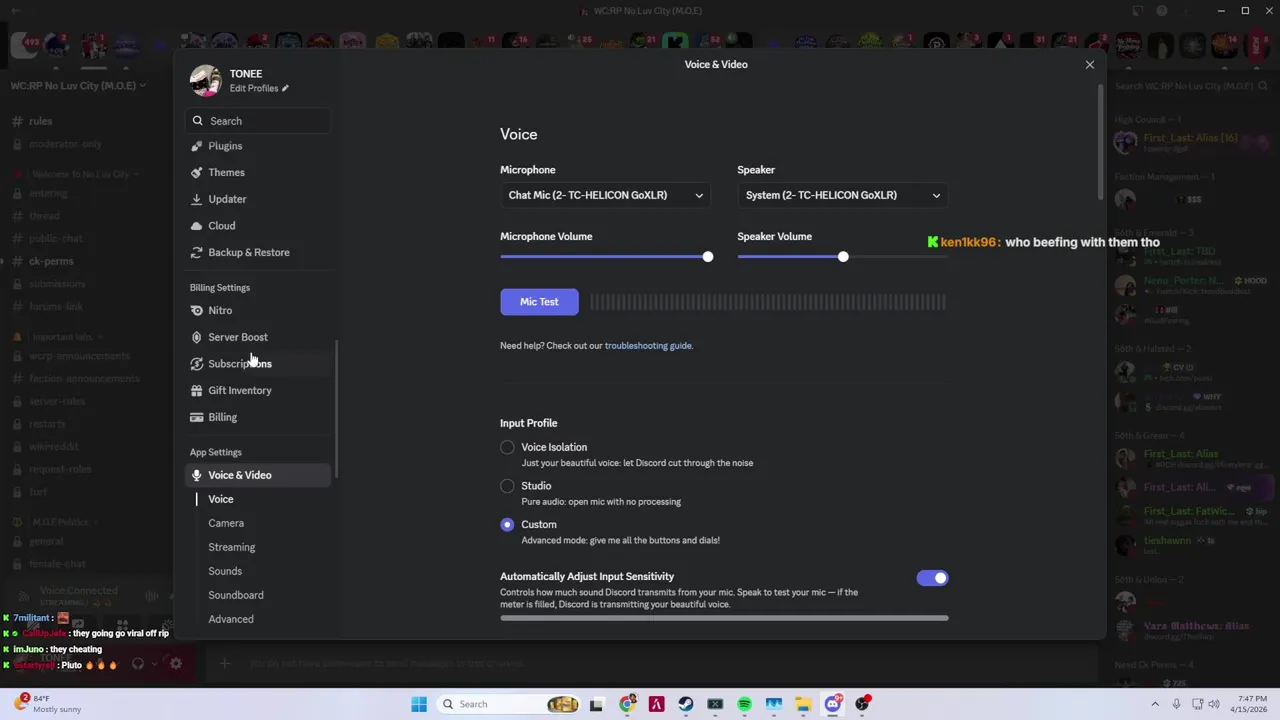
Task: Select Voice sub-section
Action: pos(221,499)
